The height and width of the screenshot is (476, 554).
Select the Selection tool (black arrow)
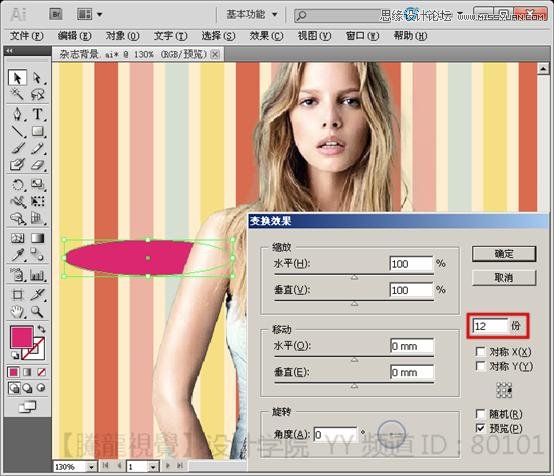click(17, 78)
